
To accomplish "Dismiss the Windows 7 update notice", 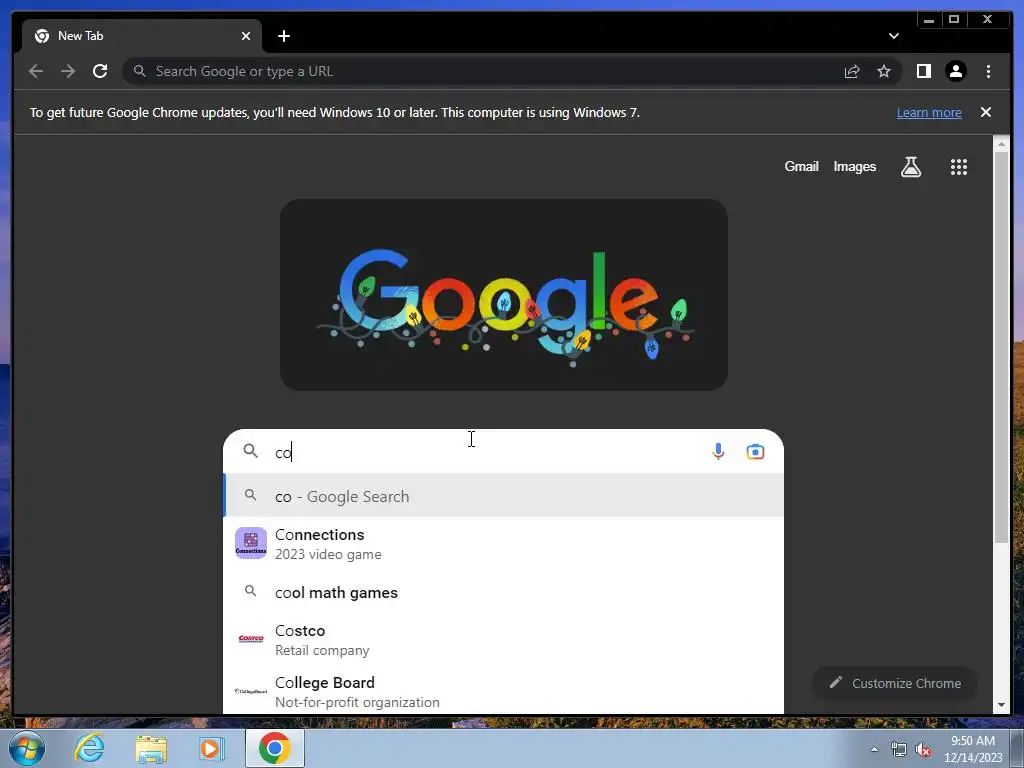I will [x=986, y=112].
